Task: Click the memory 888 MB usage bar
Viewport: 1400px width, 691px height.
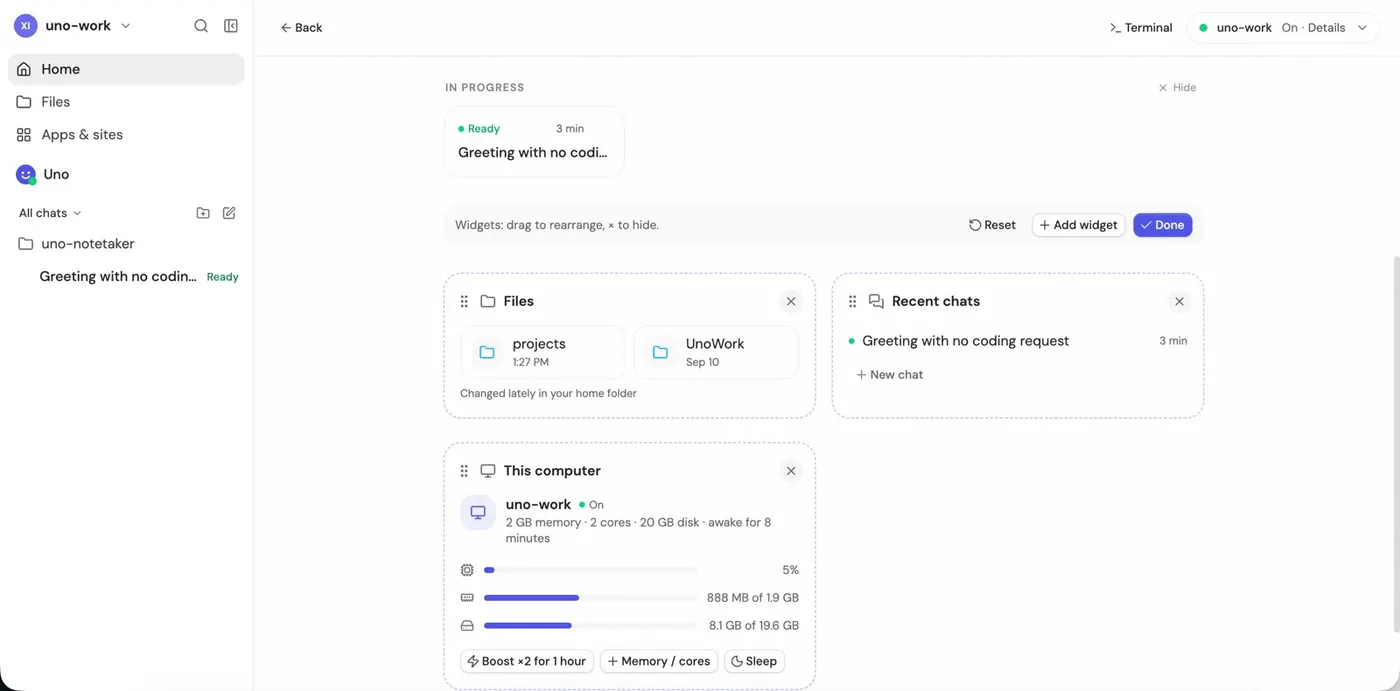Action: pyautogui.click(x=590, y=598)
